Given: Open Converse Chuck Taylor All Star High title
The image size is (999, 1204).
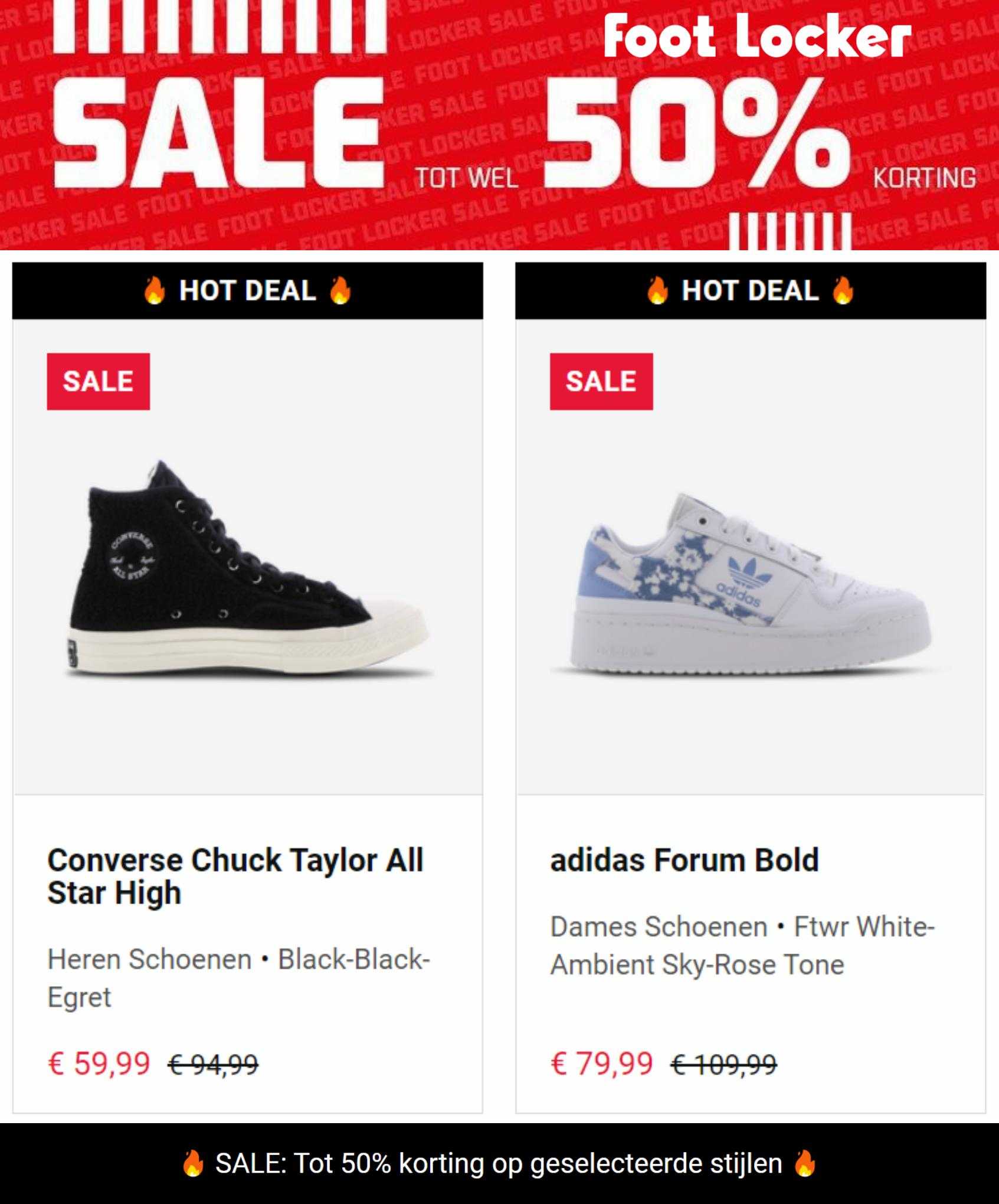Looking at the screenshot, I should click(x=235, y=876).
